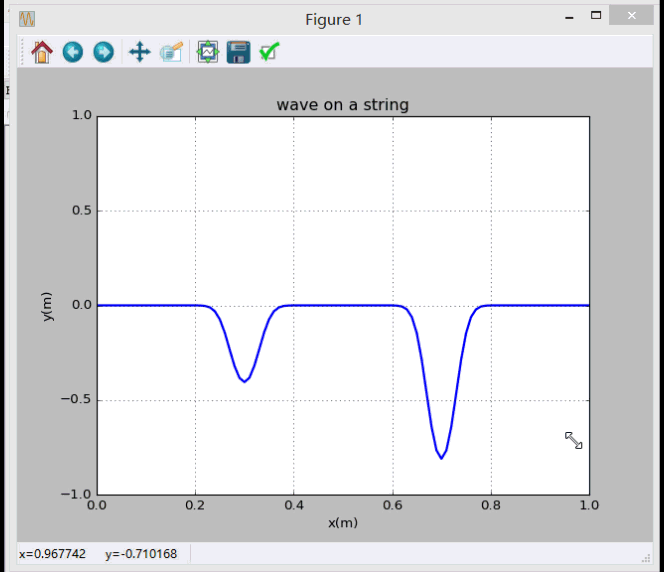Click the shallower trough of the blue wave

click(244, 381)
